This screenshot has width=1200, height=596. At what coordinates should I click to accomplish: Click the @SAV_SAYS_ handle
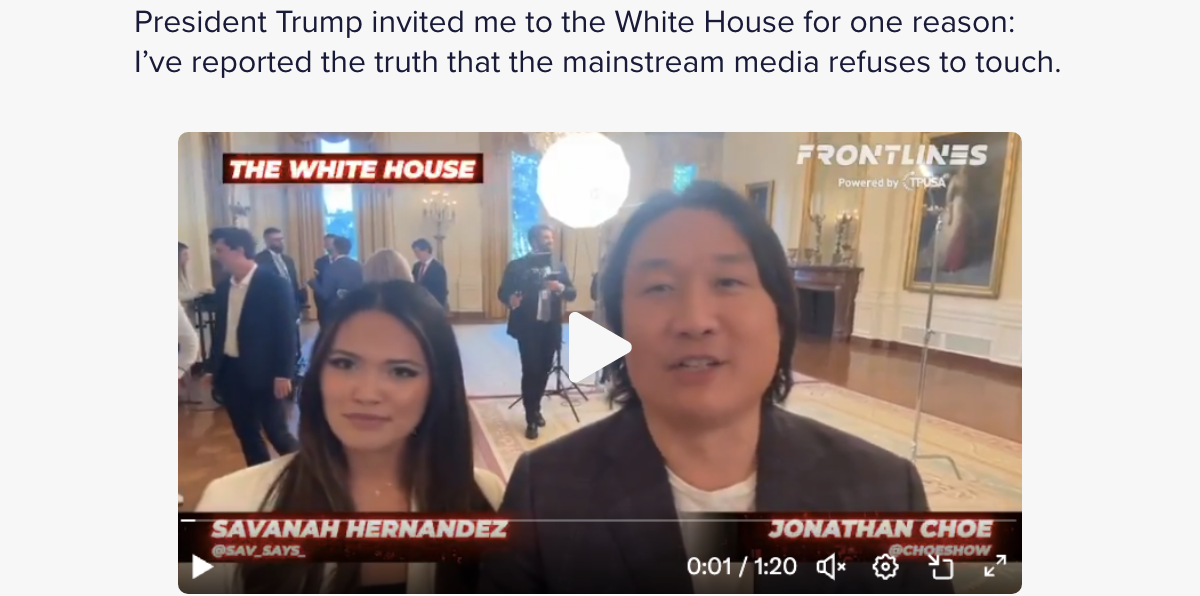(245, 551)
